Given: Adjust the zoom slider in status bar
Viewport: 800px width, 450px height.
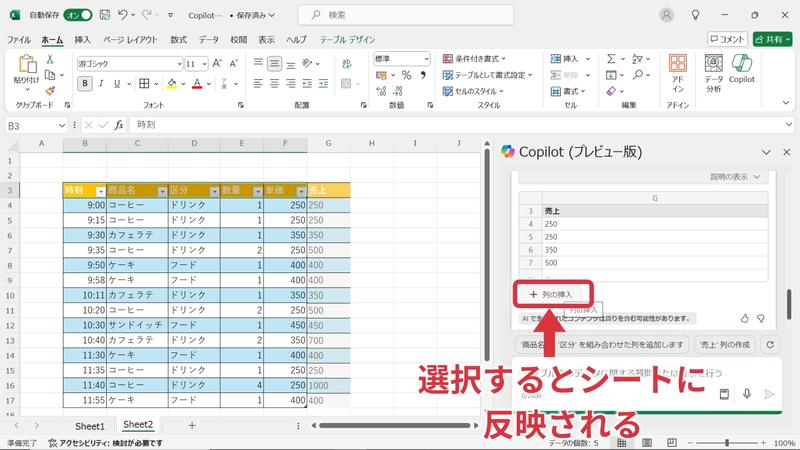Looking at the screenshot, I should pos(727,443).
